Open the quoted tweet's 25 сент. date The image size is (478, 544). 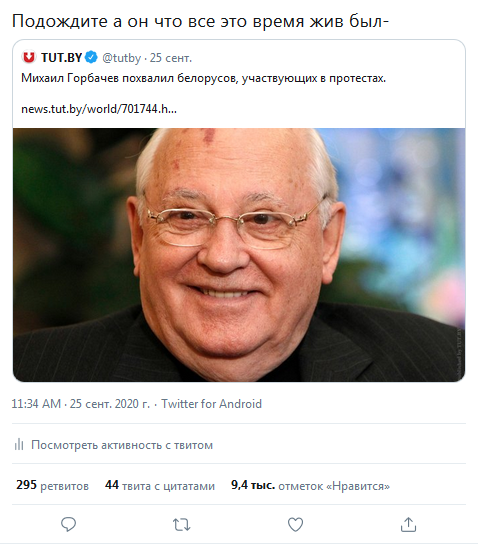tap(171, 58)
